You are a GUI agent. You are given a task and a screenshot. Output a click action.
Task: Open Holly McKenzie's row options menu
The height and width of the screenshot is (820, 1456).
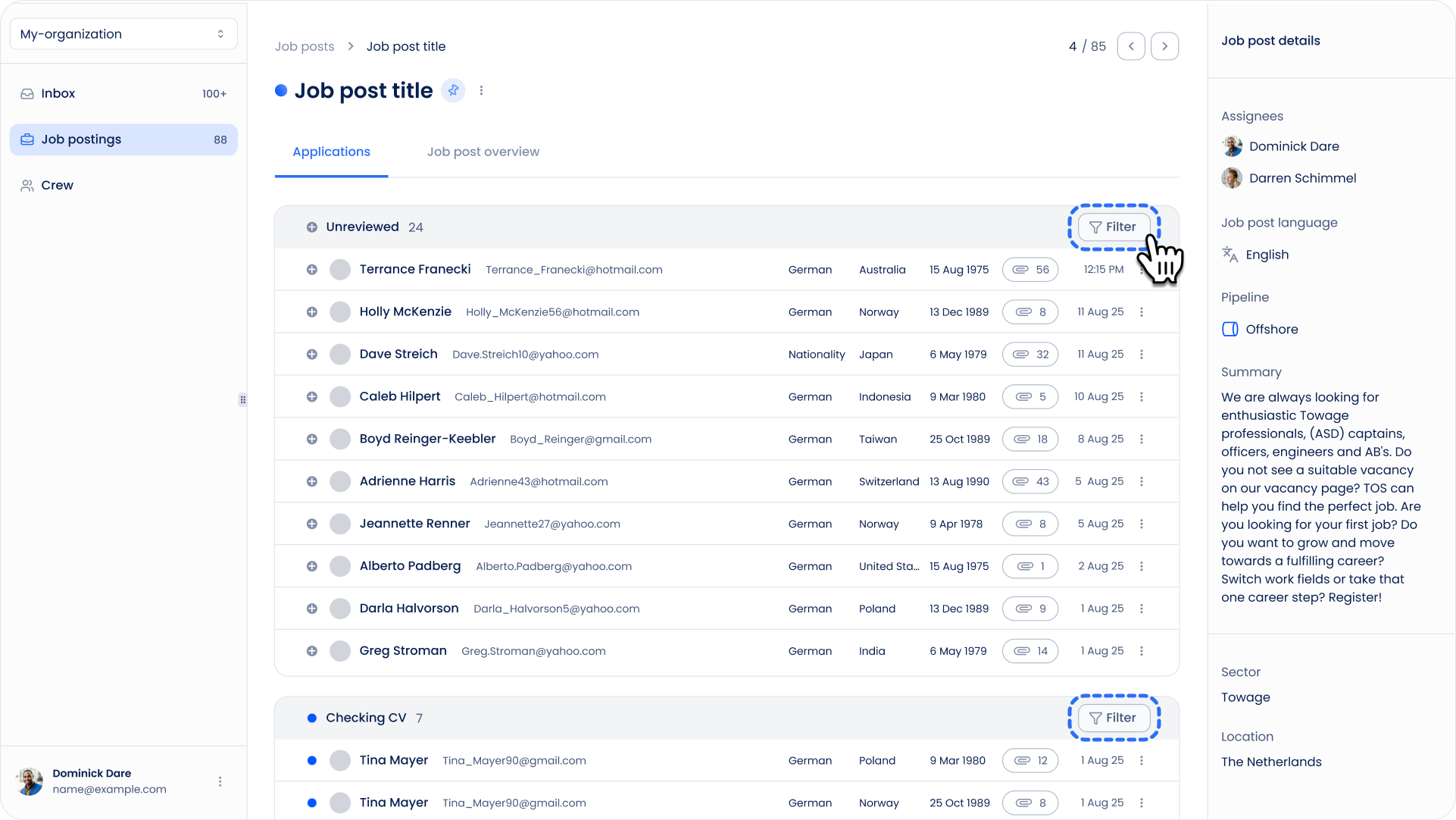pos(1142,311)
